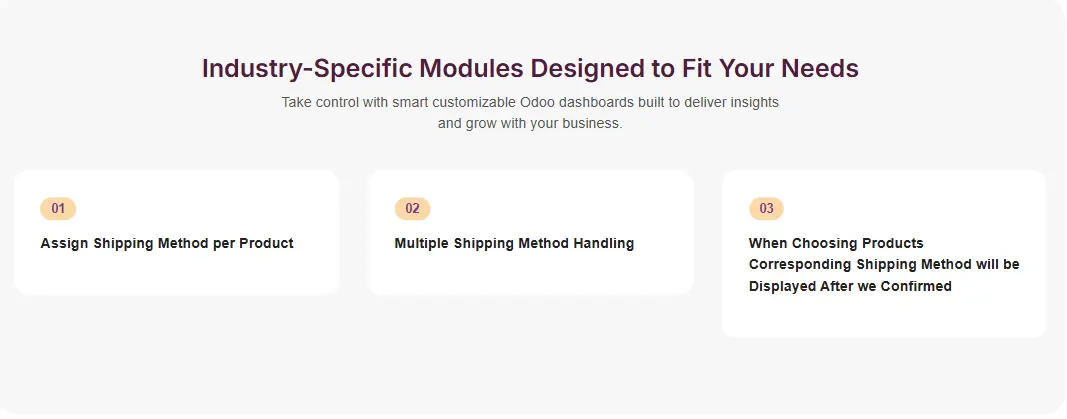Open Multiple Shipping Method Handling card title
This screenshot has height=419, width=1067.
(514, 243)
